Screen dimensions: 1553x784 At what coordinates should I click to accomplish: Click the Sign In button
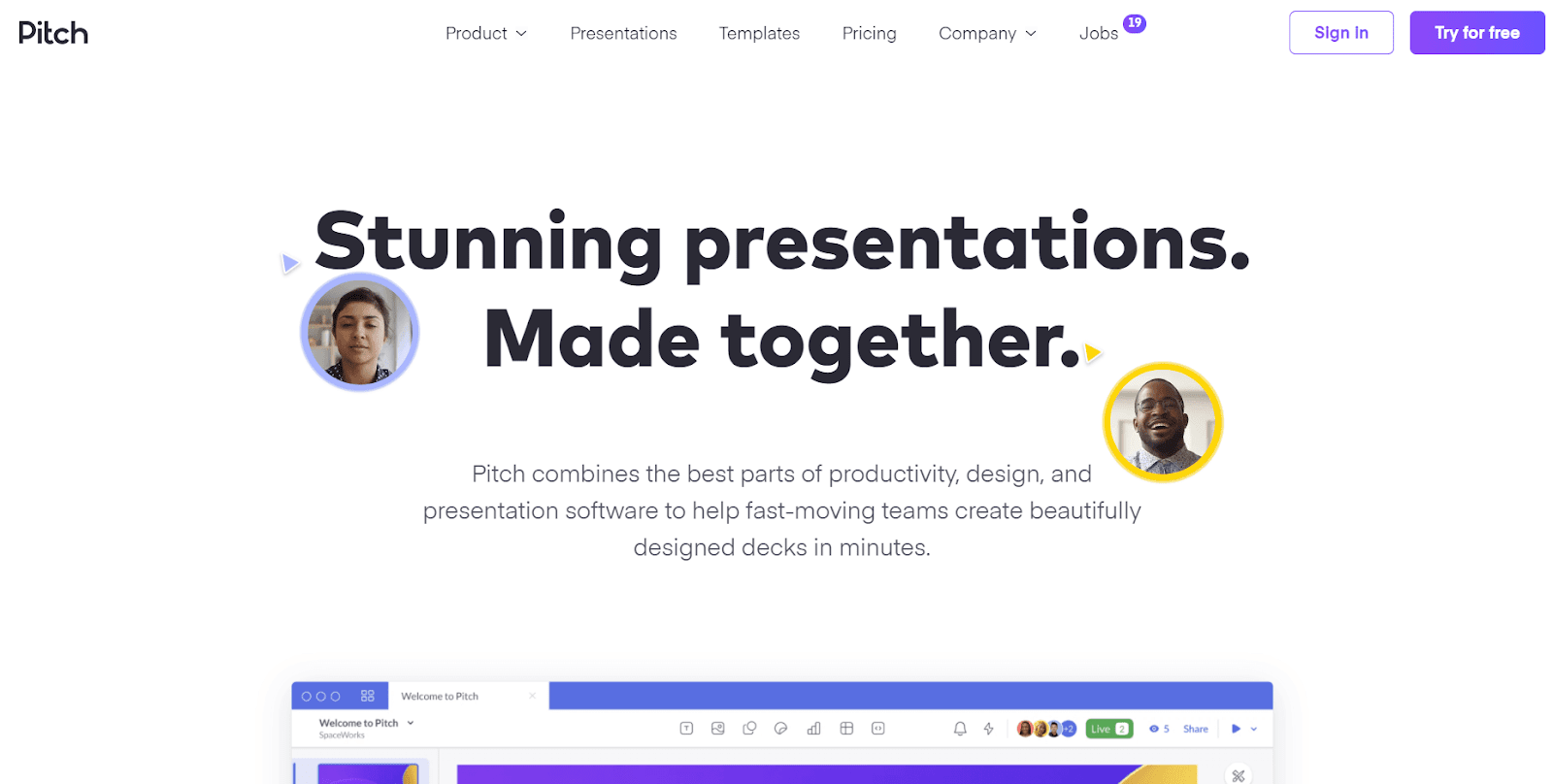[1340, 33]
